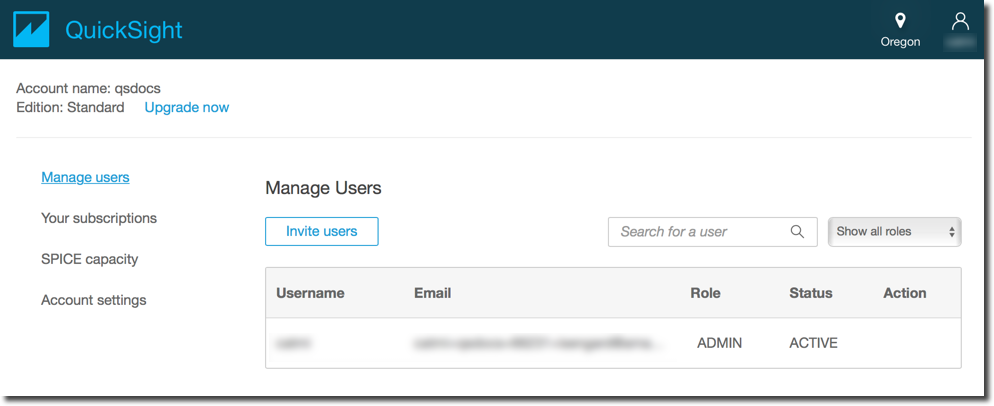The height and width of the screenshot is (406, 994).
Task: Click the QuickSight title text
Action: coord(124,30)
